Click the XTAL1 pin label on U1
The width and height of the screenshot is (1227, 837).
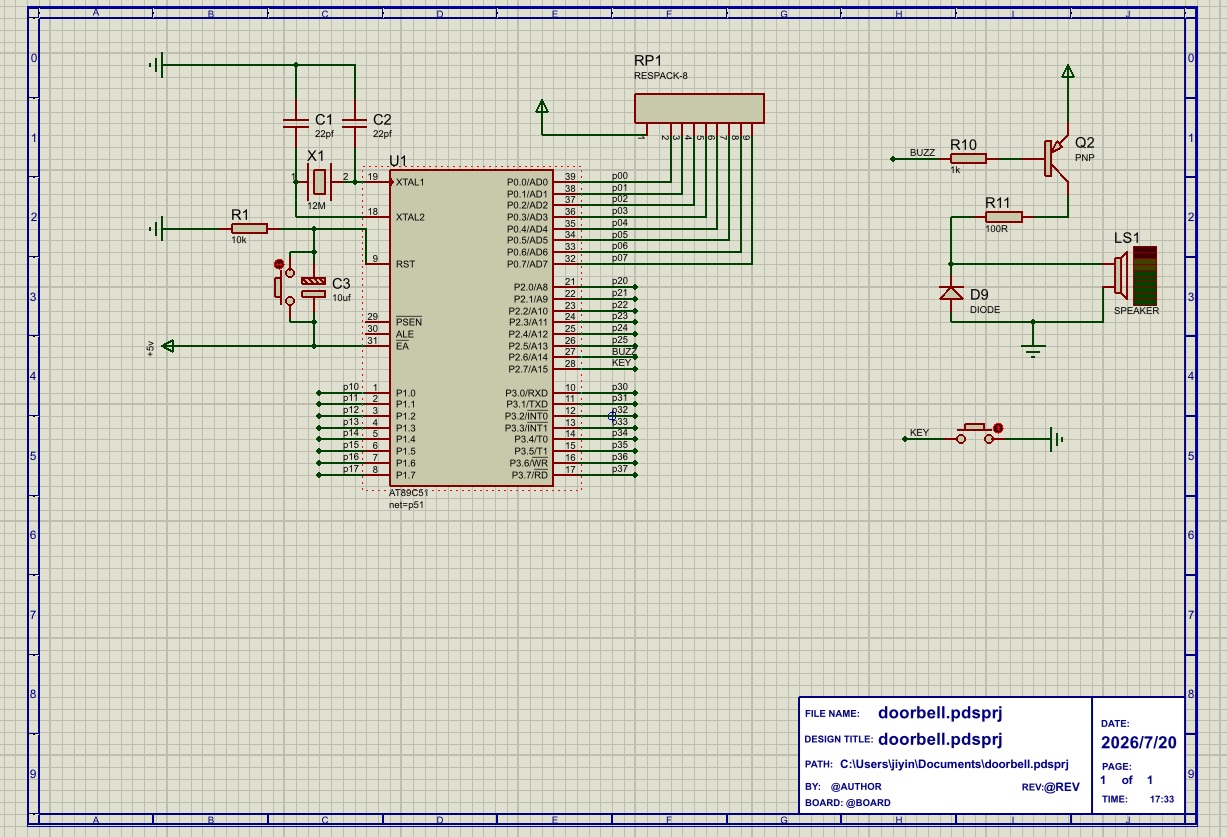pos(410,182)
